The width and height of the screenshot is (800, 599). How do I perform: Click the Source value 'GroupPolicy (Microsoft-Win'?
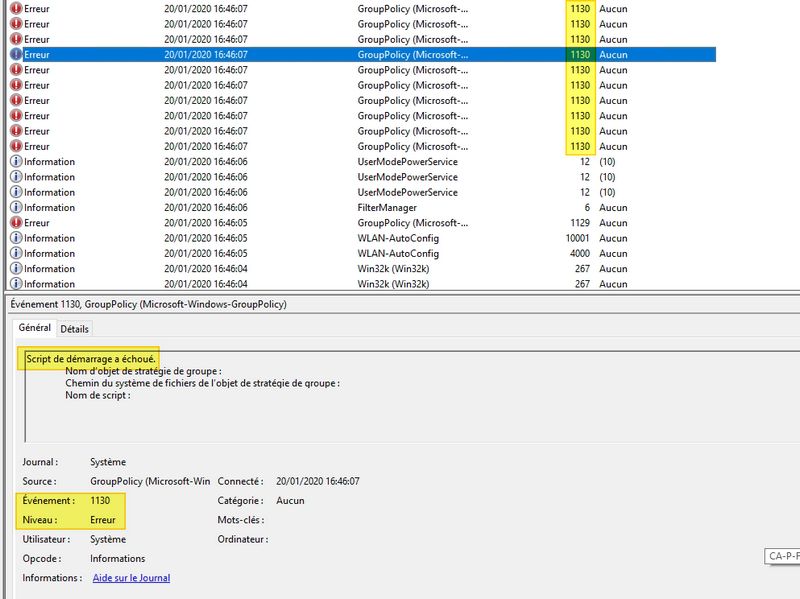pos(150,481)
